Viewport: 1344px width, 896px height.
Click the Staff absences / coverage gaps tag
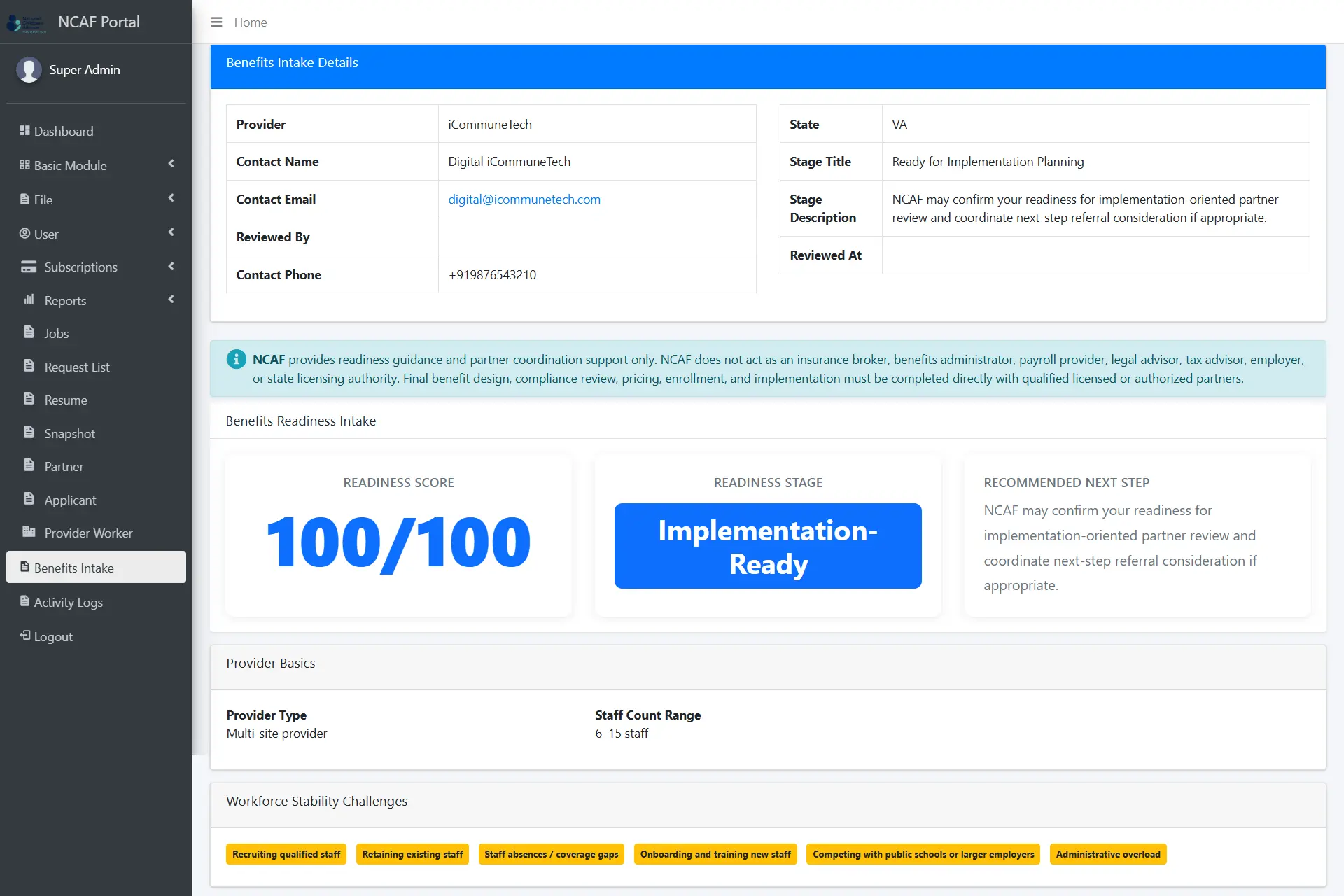pyautogui.click(x=552, y=854)
